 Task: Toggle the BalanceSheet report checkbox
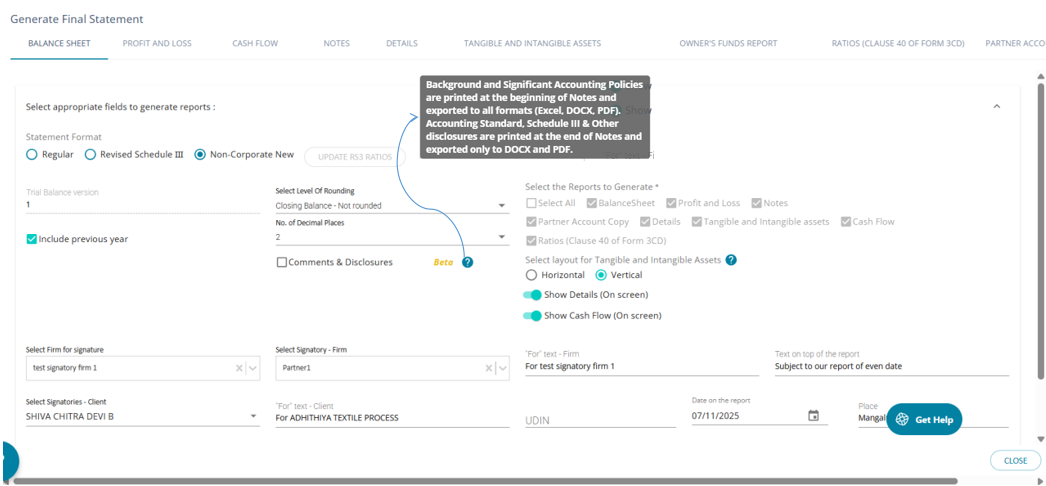pos(592,203)
